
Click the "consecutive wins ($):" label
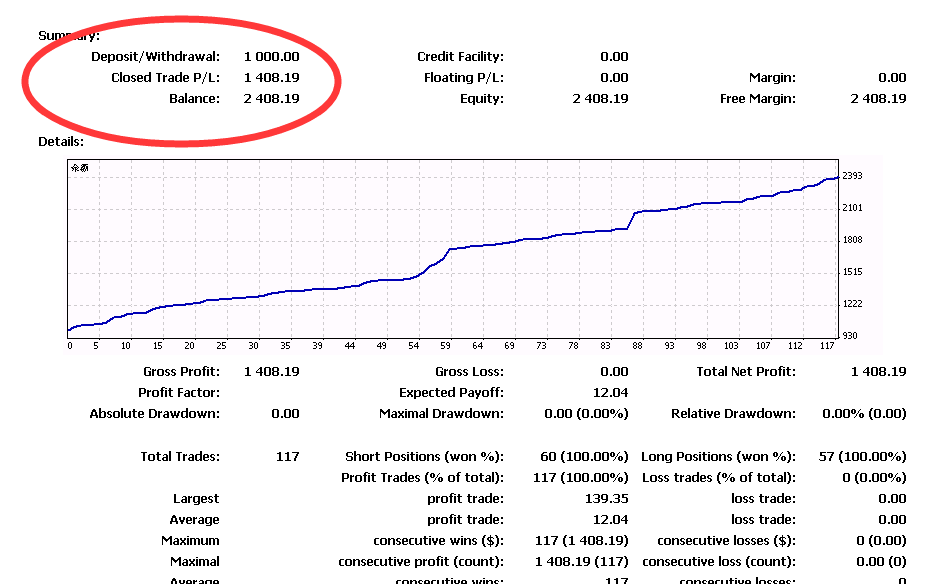click(x=439, y=541)
